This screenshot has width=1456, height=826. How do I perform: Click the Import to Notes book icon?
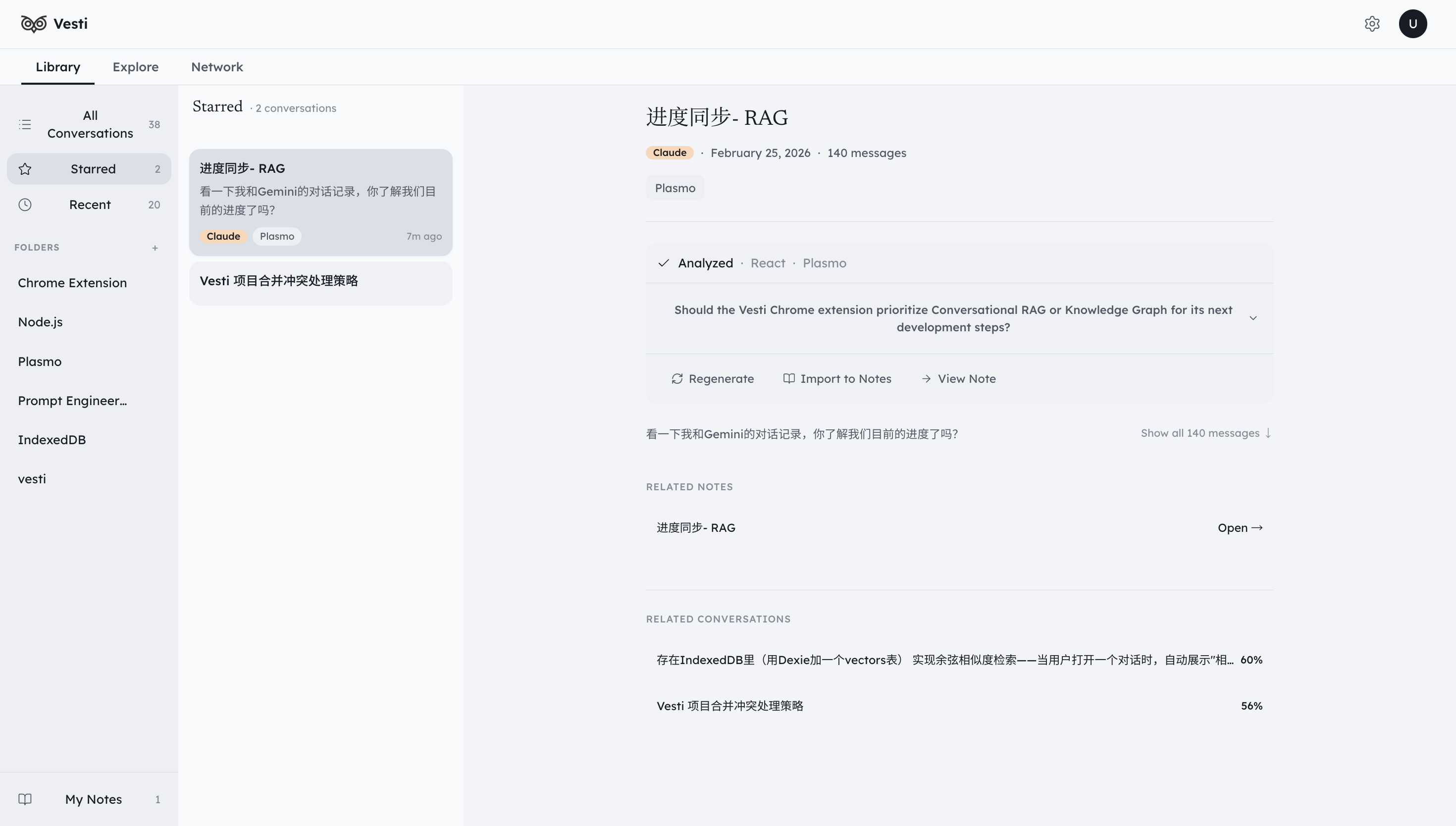[788, 378]
